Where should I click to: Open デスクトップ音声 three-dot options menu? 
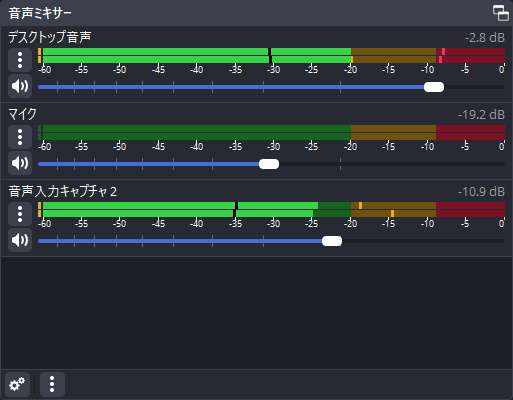[20, 60]
